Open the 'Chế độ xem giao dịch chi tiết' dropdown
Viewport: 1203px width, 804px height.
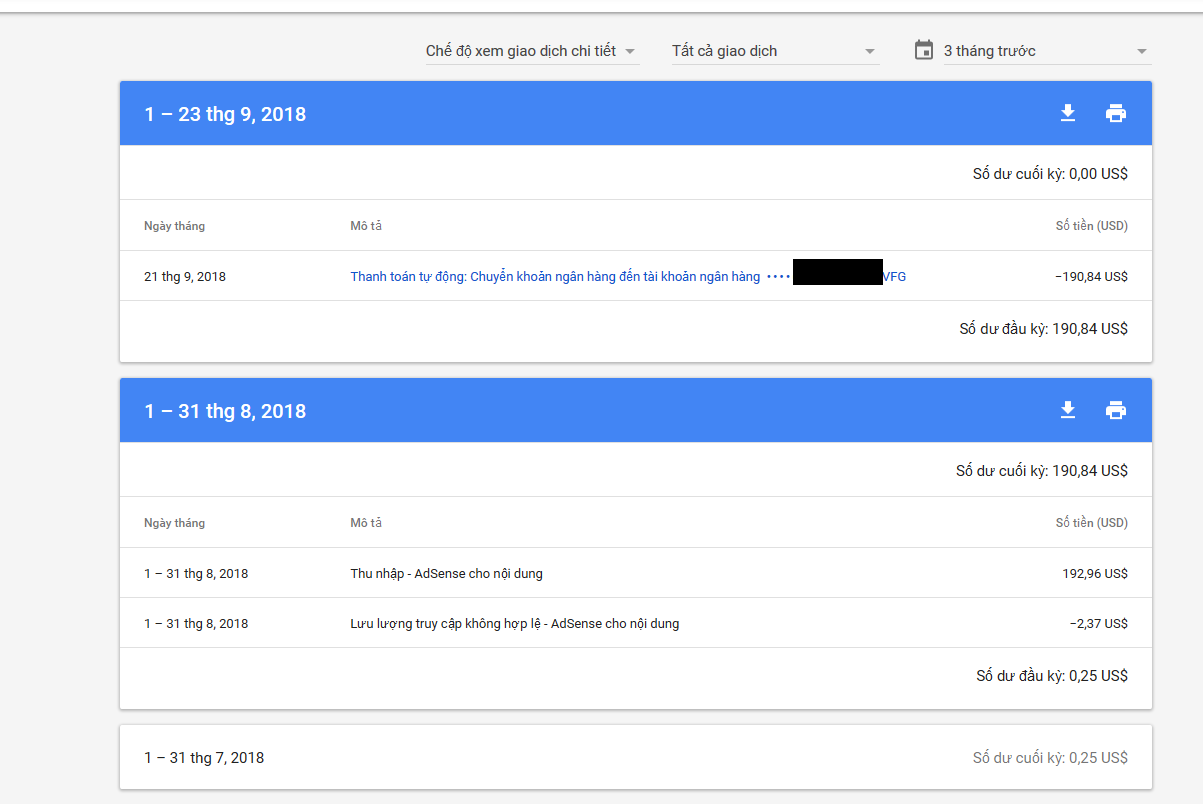[532, 51]
